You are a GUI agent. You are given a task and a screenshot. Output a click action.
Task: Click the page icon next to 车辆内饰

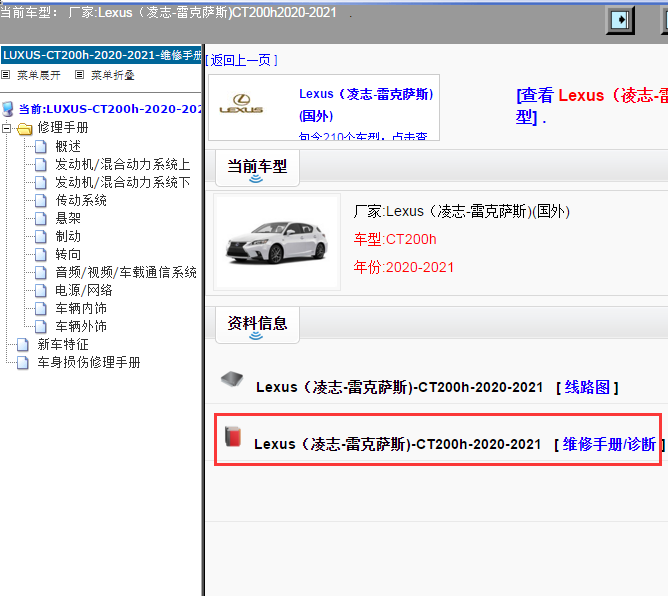click(40, 308)
